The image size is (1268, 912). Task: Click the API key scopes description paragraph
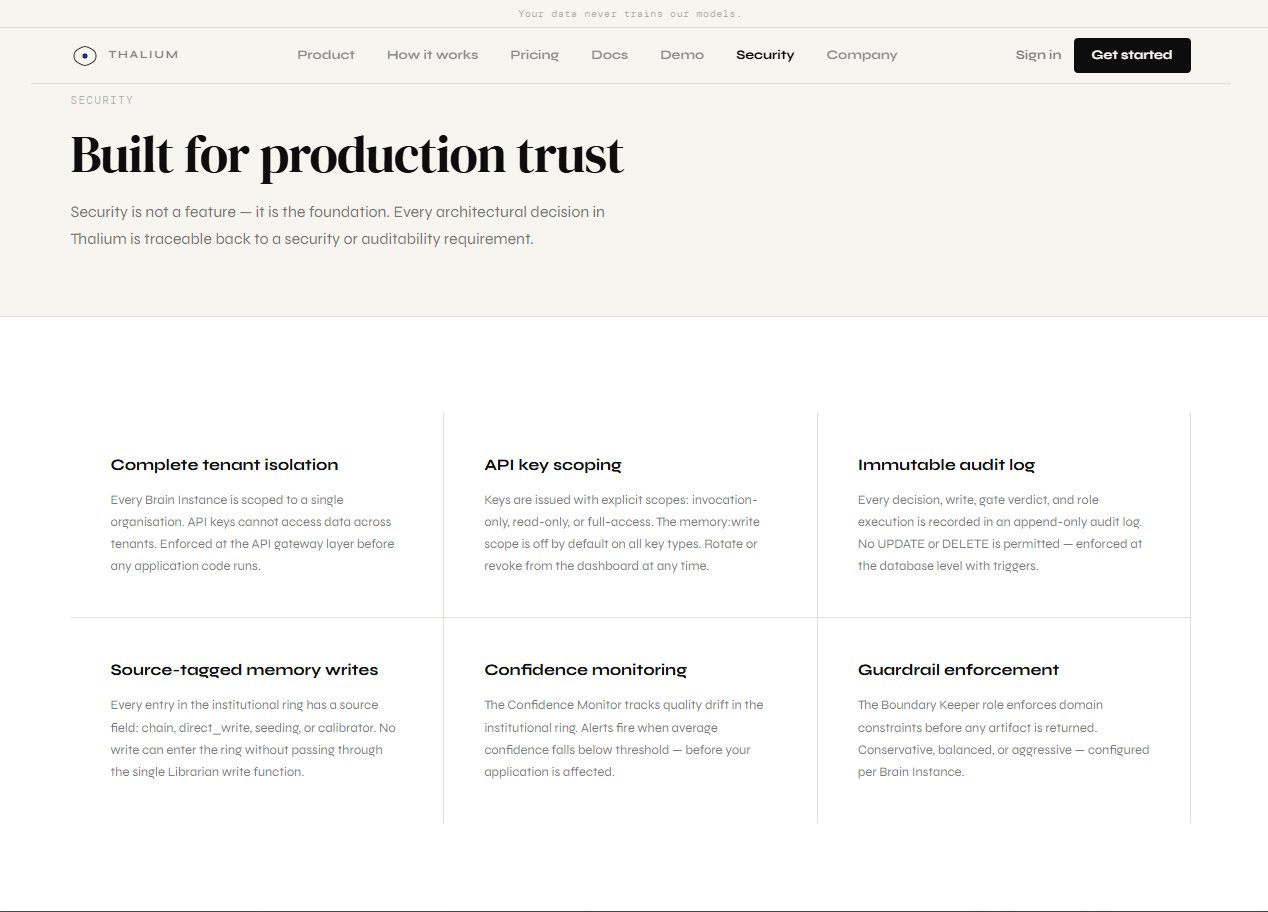point(621,533)
